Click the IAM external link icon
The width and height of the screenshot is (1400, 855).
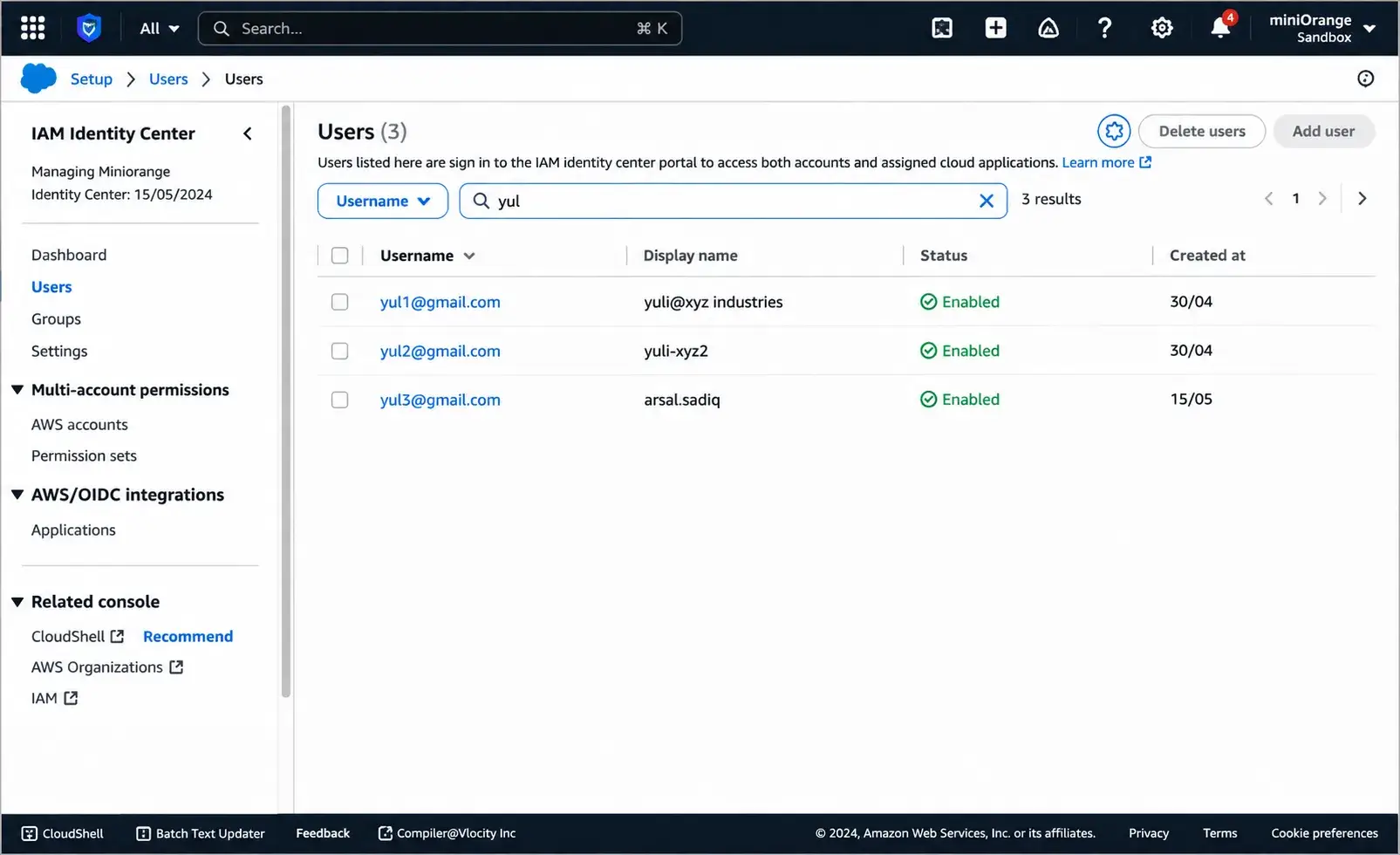pos(71,698)
